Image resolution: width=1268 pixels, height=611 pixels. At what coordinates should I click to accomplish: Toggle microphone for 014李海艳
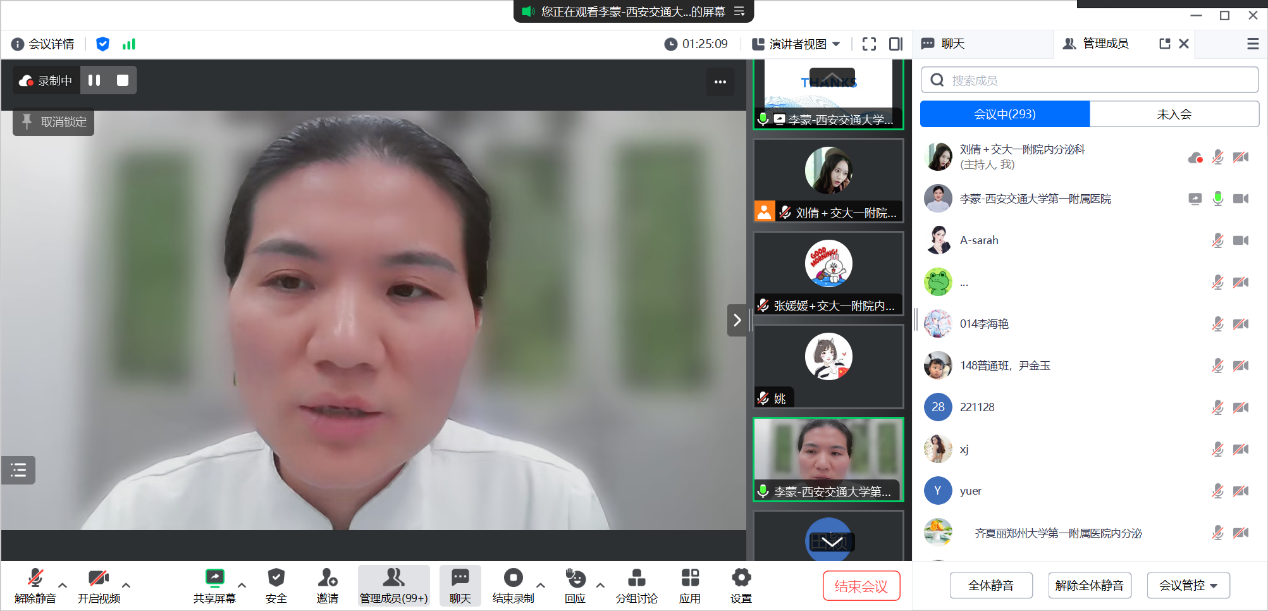[1218, 324]
